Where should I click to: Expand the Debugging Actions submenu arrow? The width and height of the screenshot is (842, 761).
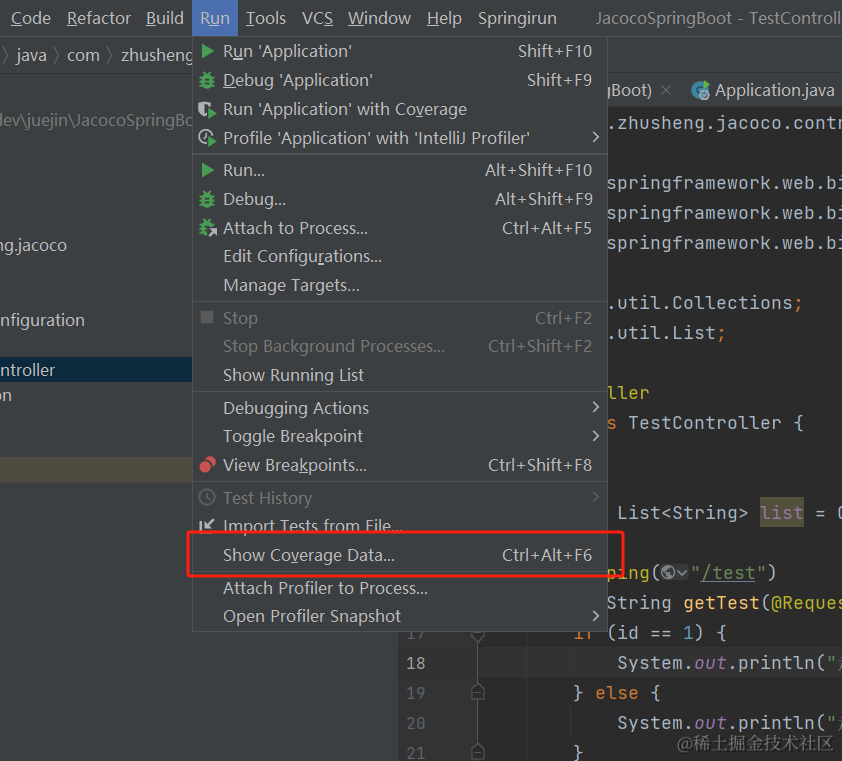pyautogui.click(x=595, y=408)
